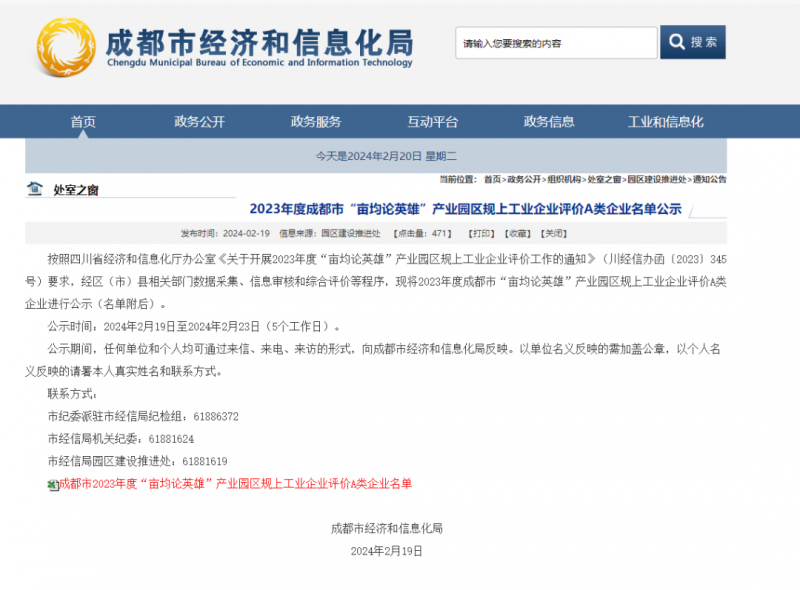Click the 点击量 471 counter

tap(422, 233)
